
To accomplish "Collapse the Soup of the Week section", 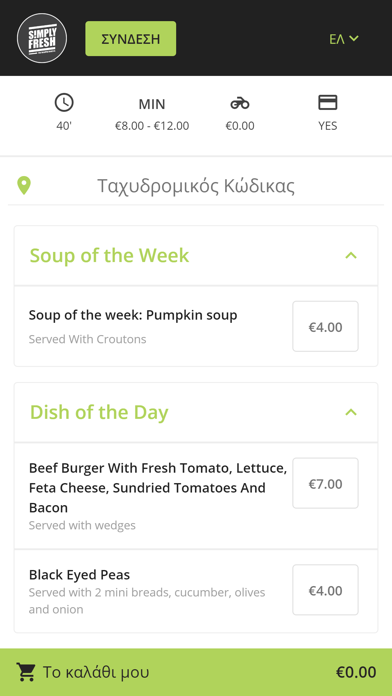I will pos(351,256).
